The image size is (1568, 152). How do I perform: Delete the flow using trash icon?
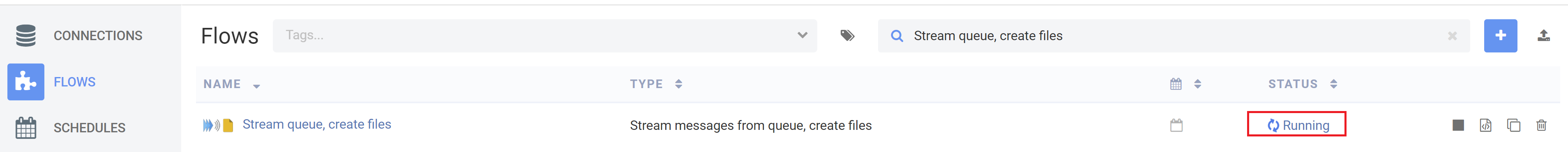tap(1541, 125)
